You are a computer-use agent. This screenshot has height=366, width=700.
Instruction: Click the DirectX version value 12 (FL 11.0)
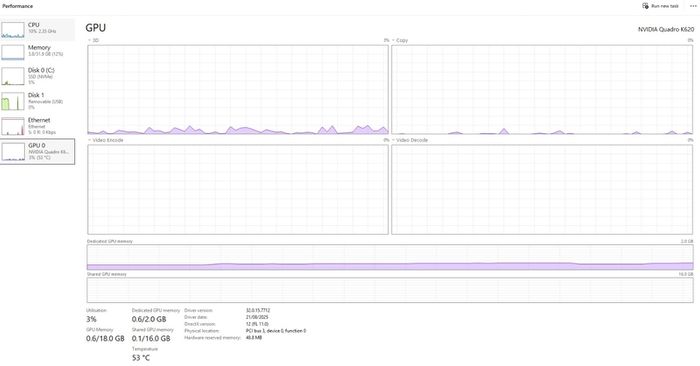[257, 324]
